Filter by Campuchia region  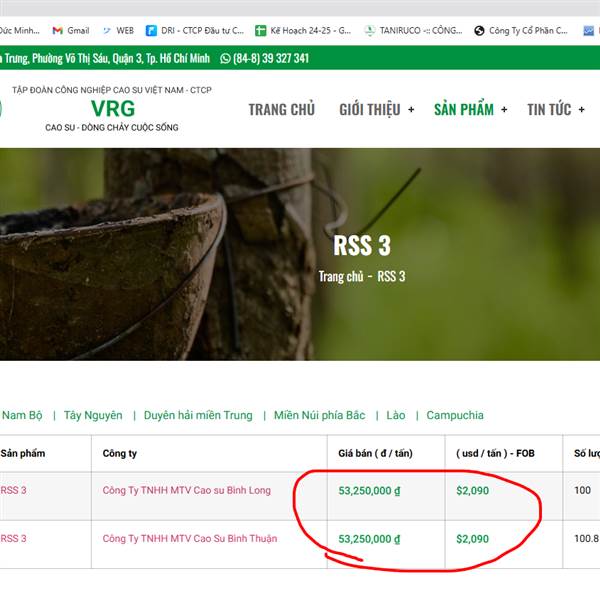455,415
